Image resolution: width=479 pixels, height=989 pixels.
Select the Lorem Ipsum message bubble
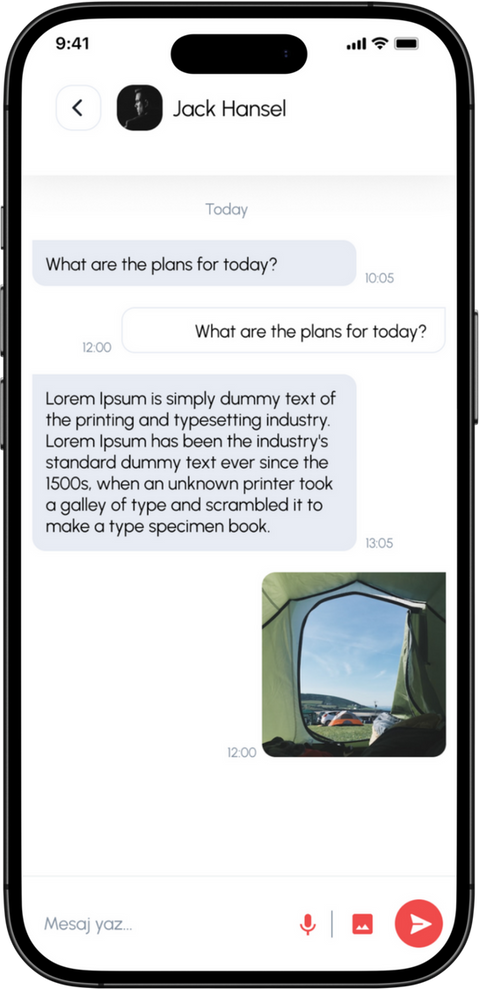tap(194, 463)
